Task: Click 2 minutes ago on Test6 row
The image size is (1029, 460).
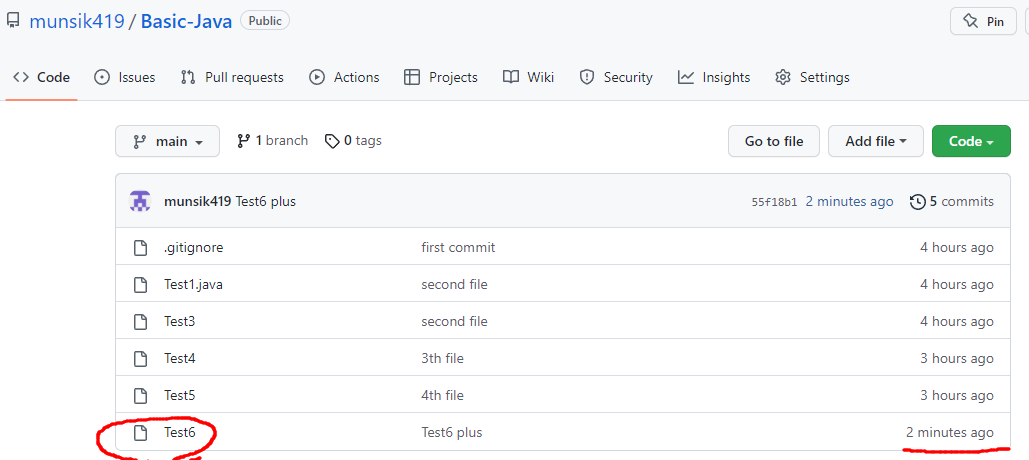Action: click(x=950, y=432)
